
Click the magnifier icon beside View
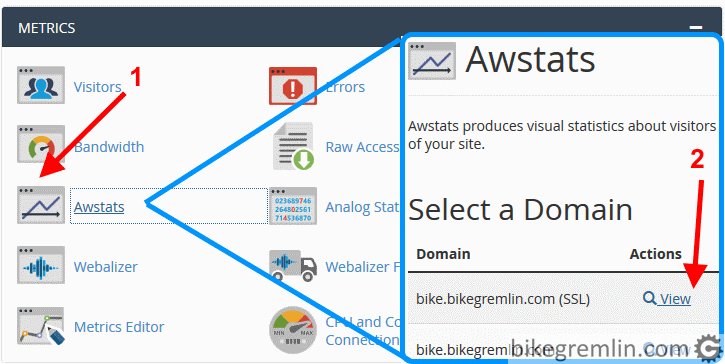tap(650, 299)
